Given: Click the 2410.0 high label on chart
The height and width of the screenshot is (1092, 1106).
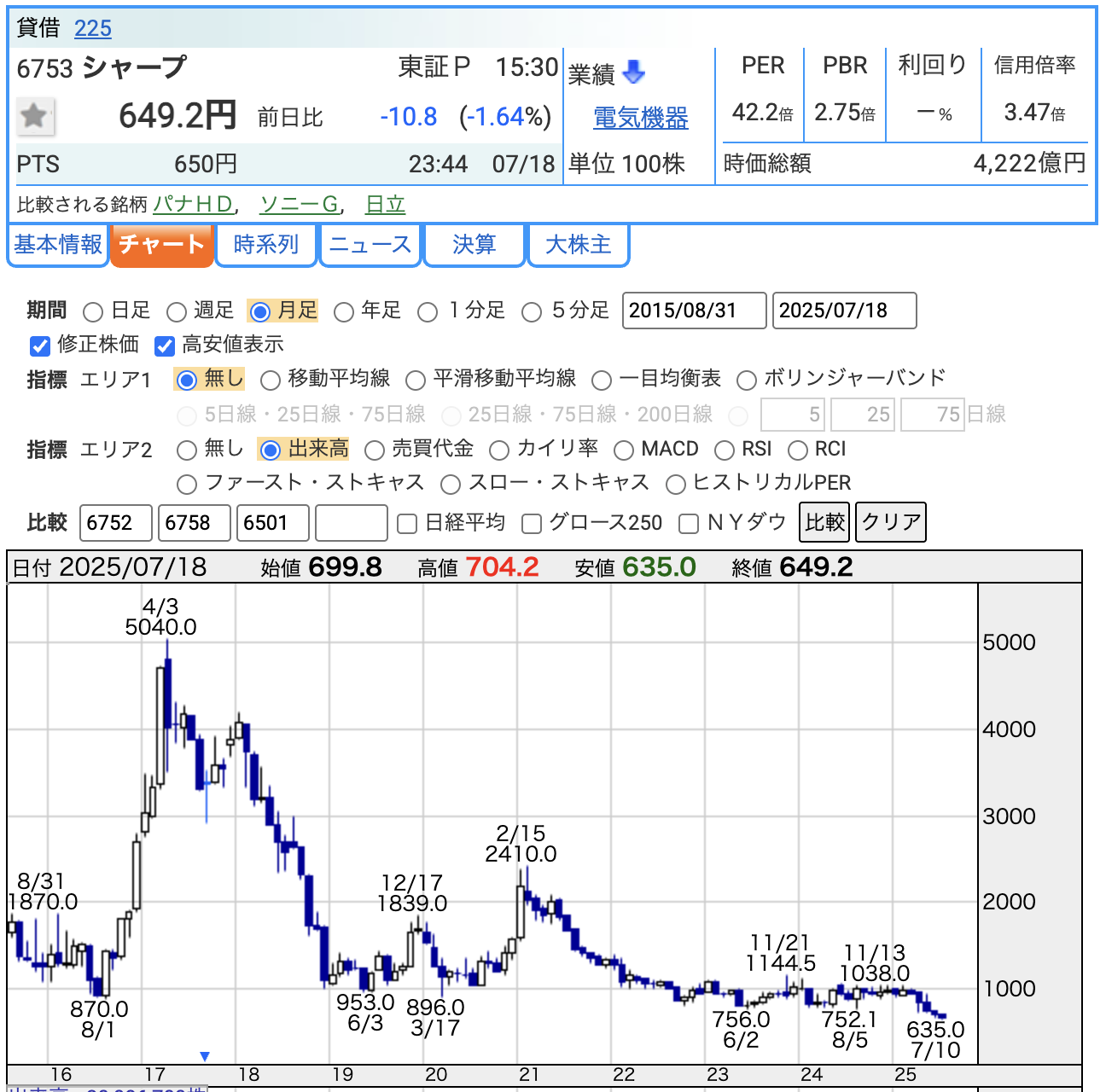Looking at the screenshot, I should pyautogui.click(x=521, y=854).
